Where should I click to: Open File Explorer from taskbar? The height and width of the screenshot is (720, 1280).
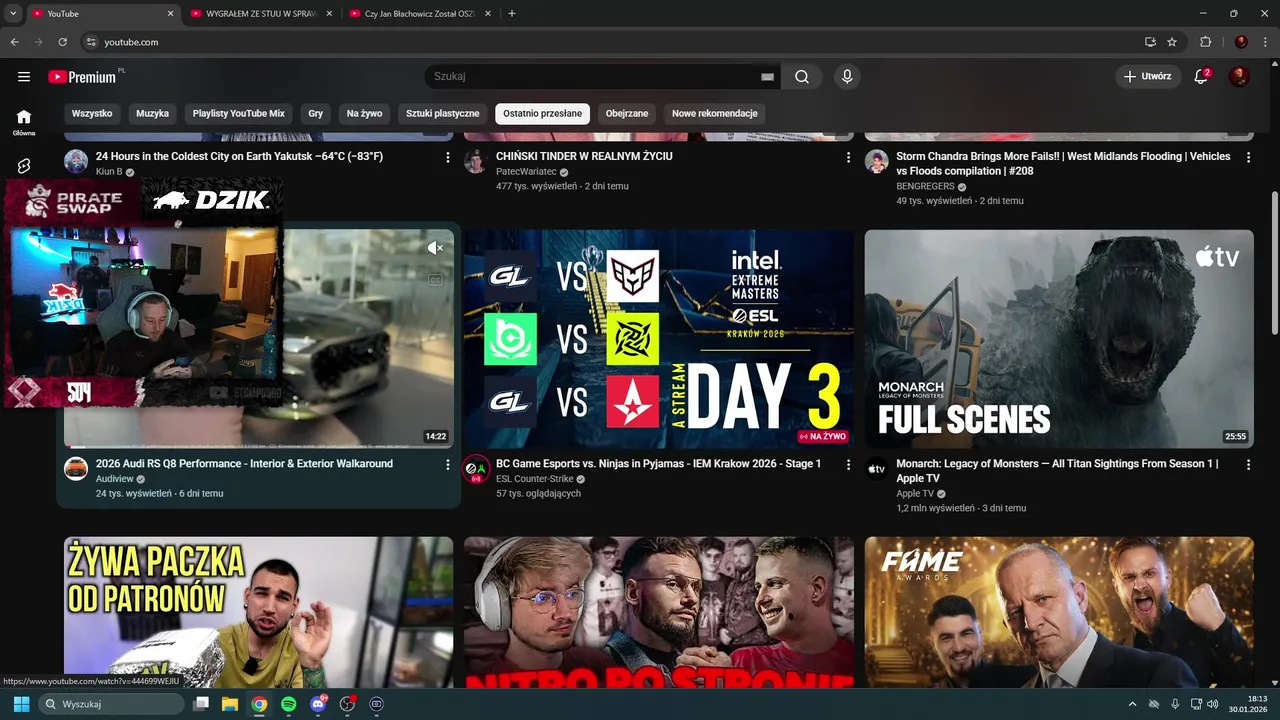(229, 704)
